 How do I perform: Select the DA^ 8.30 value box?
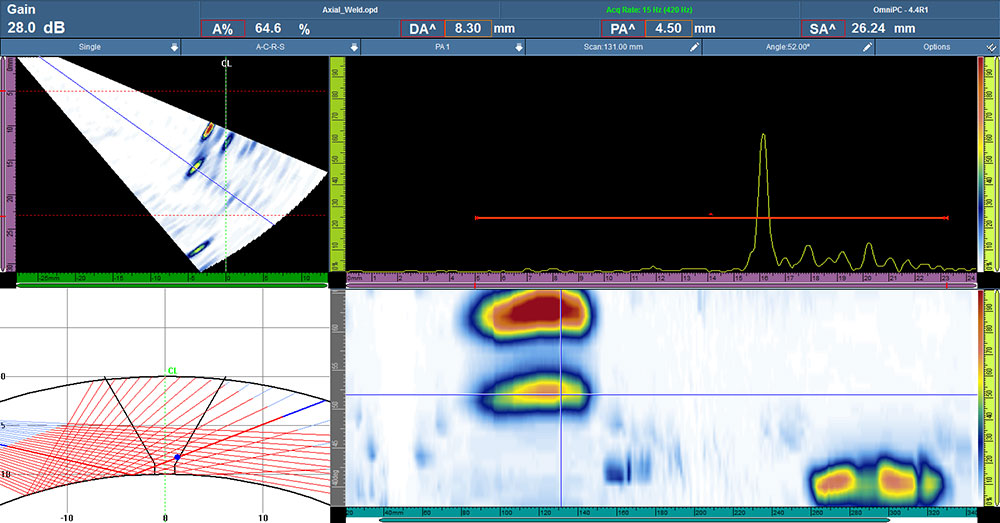467,29
